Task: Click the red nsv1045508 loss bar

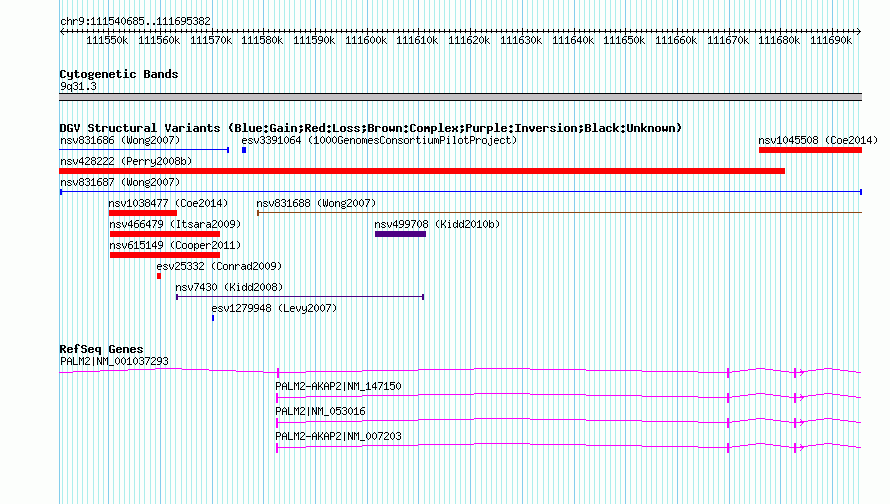Action: [811, 150]
